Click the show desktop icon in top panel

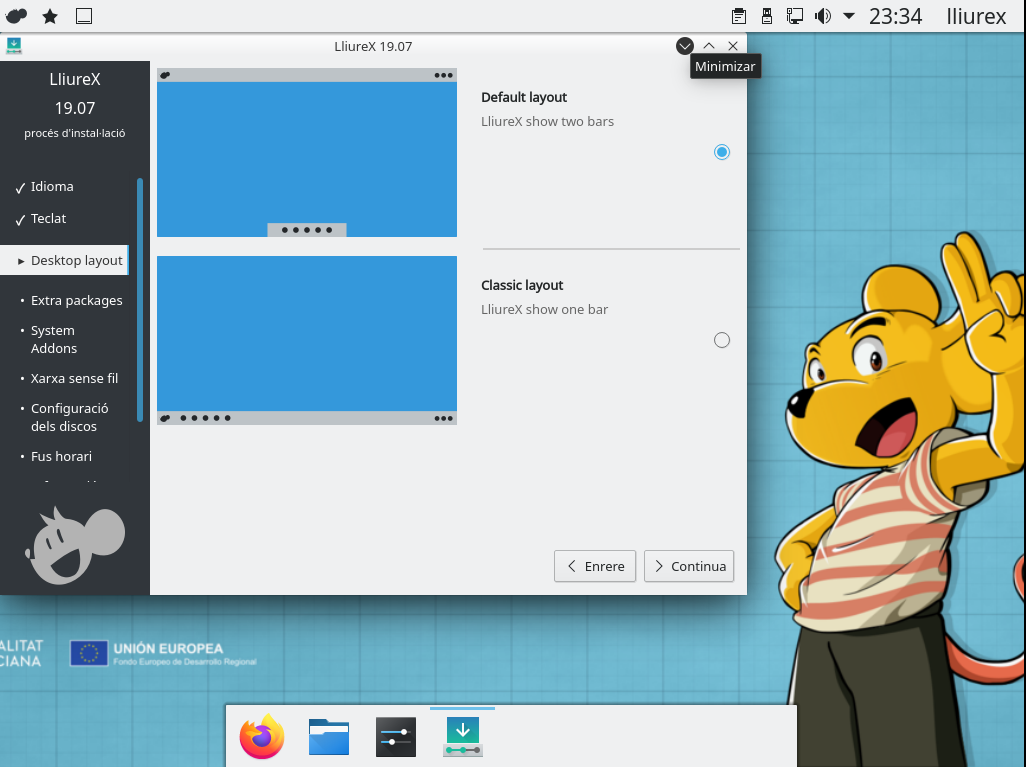tap(84, 16)
